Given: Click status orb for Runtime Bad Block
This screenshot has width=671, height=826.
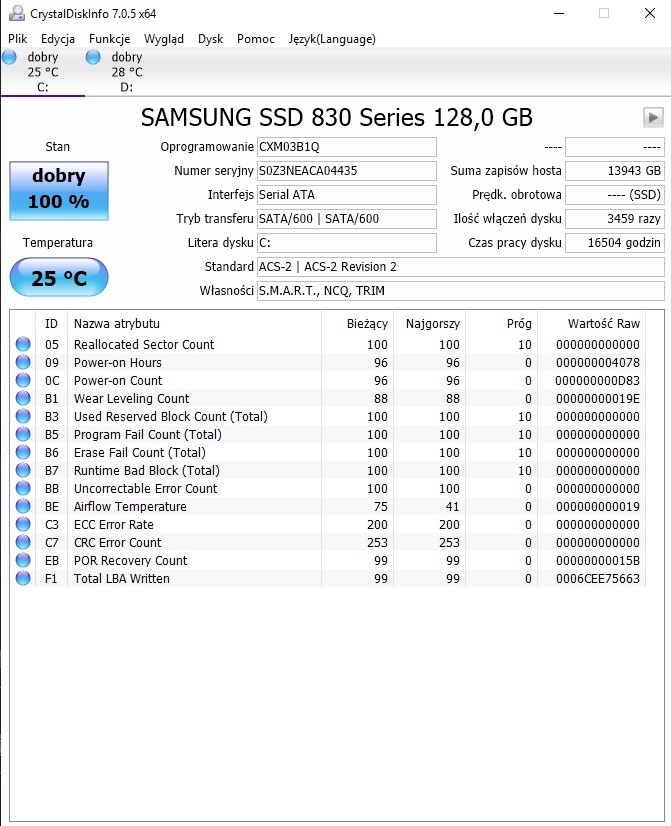Looking at the screenshot, I should point(23,470).
